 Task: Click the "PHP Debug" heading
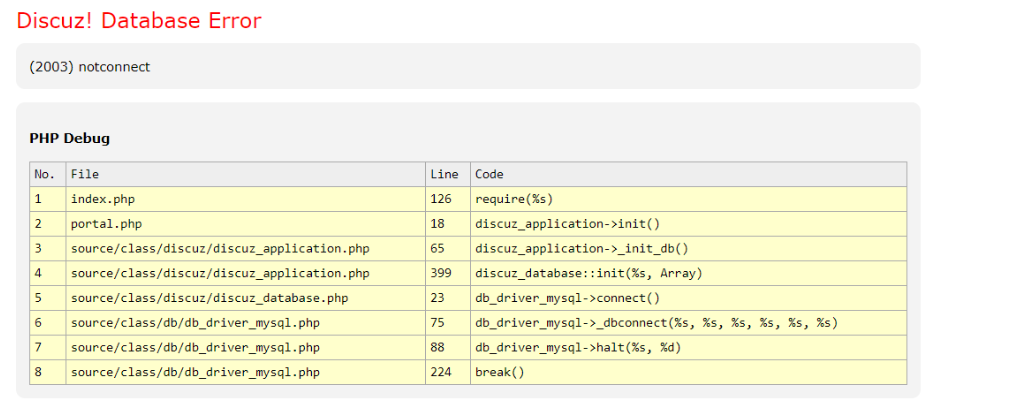[x=69, y=138]
